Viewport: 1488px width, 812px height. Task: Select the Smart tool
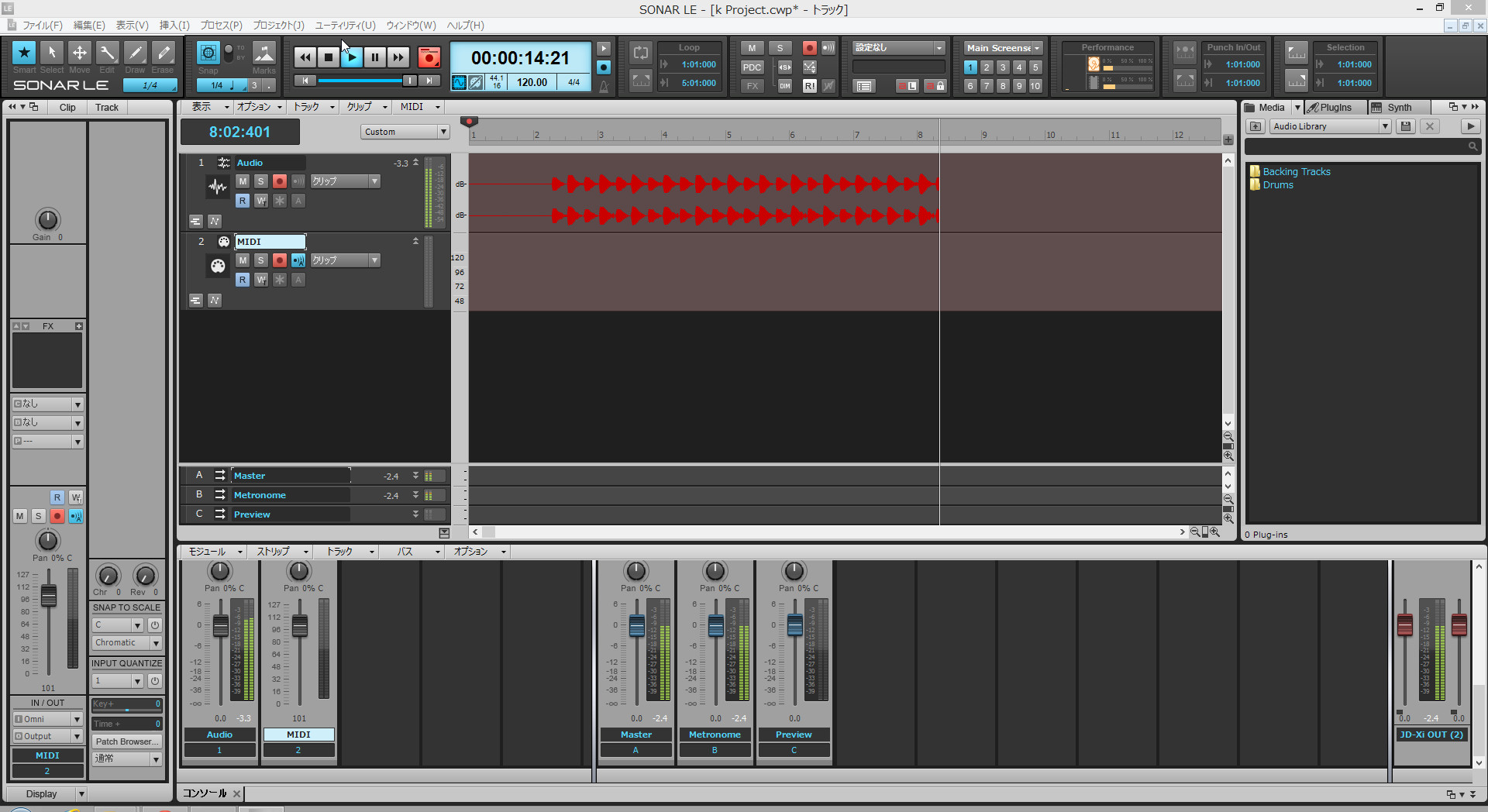[x=24, y=53]
